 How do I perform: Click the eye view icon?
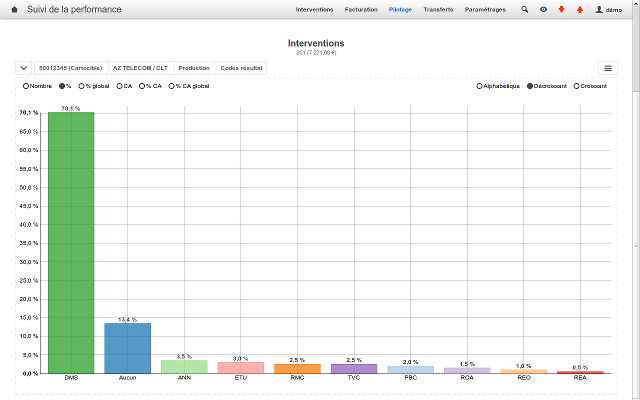pyautogui.click(x=543, y=9)
